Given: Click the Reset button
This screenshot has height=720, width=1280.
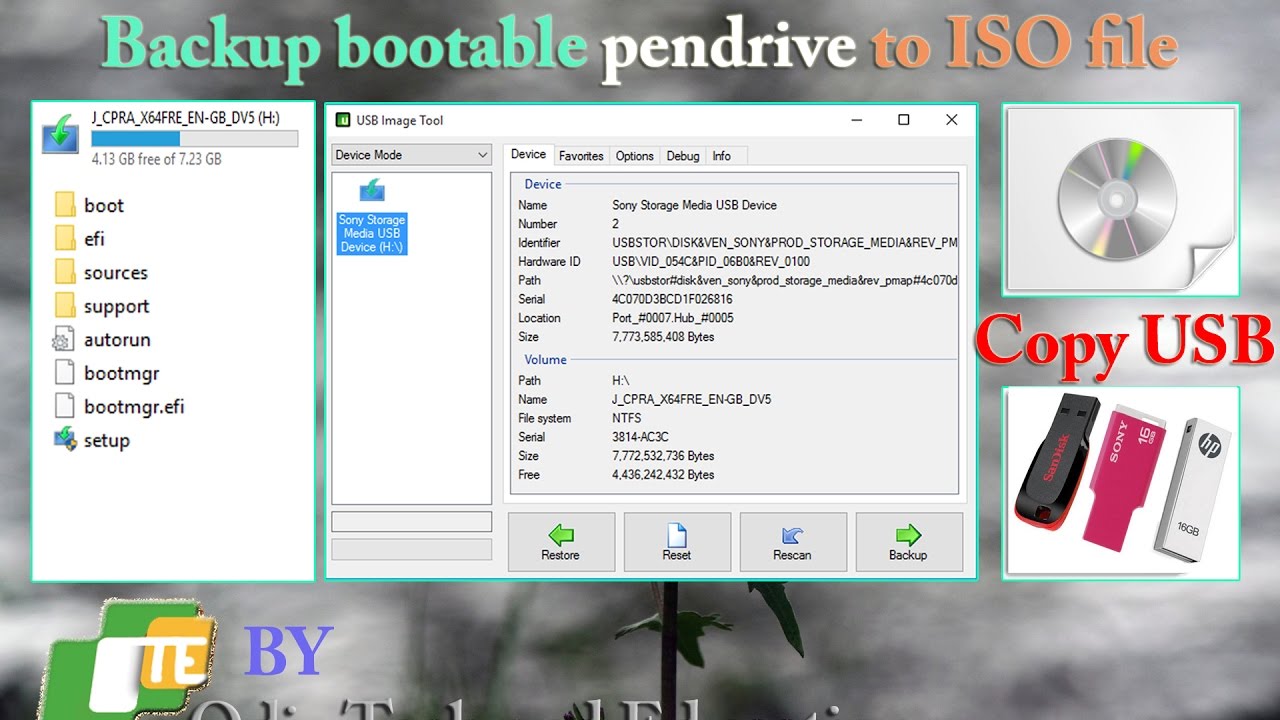Looking at the screenshot, I should pyautogui.click(x=677, y=542).
